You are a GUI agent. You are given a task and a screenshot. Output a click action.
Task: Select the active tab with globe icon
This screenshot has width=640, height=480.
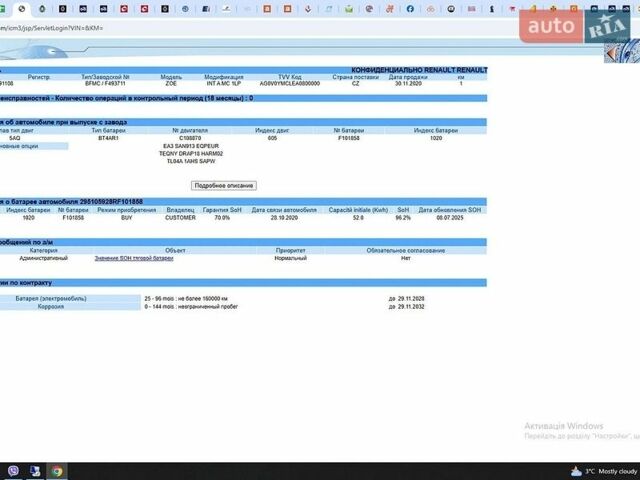point(22,9)
